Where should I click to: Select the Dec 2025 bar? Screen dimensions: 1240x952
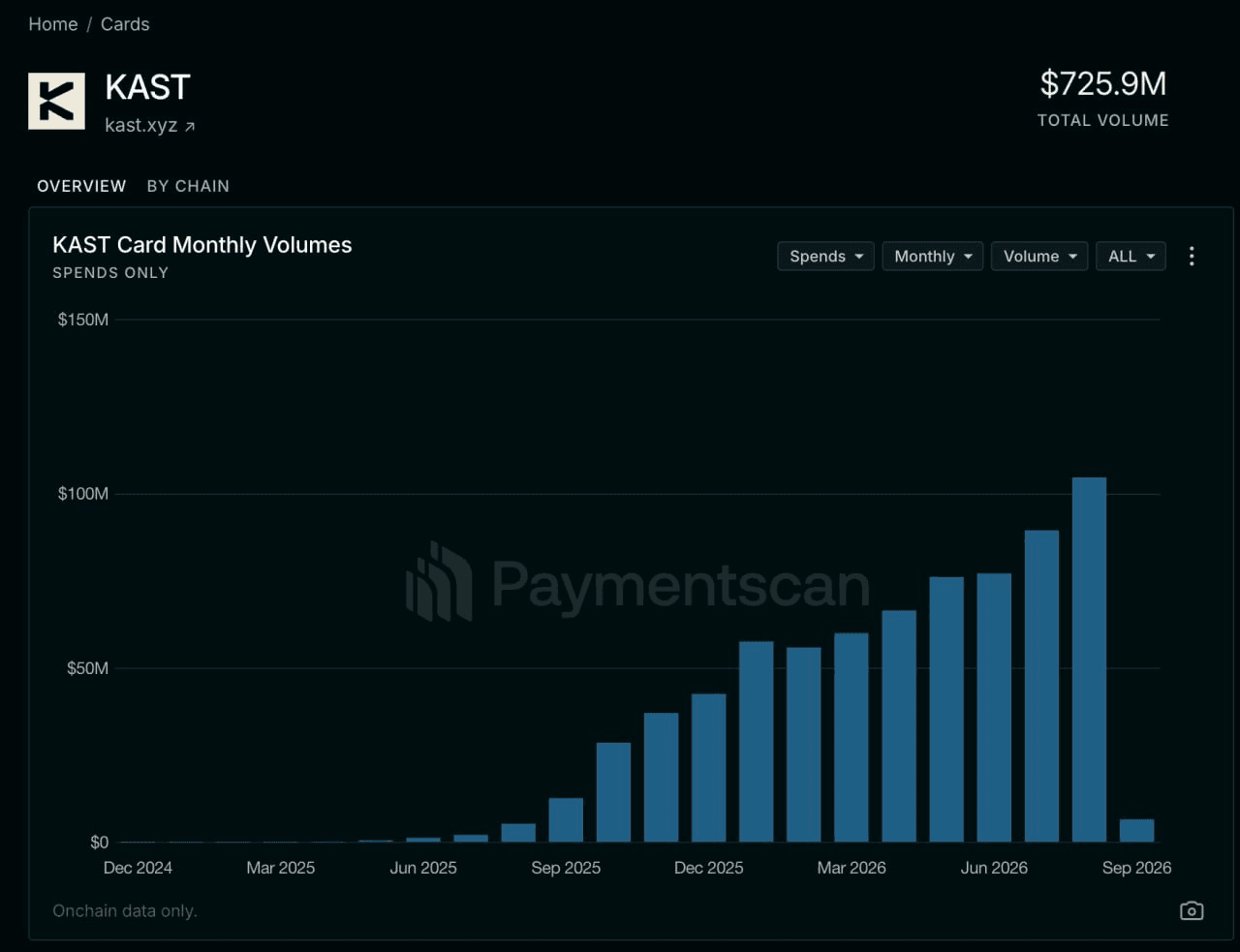point(709,767)
